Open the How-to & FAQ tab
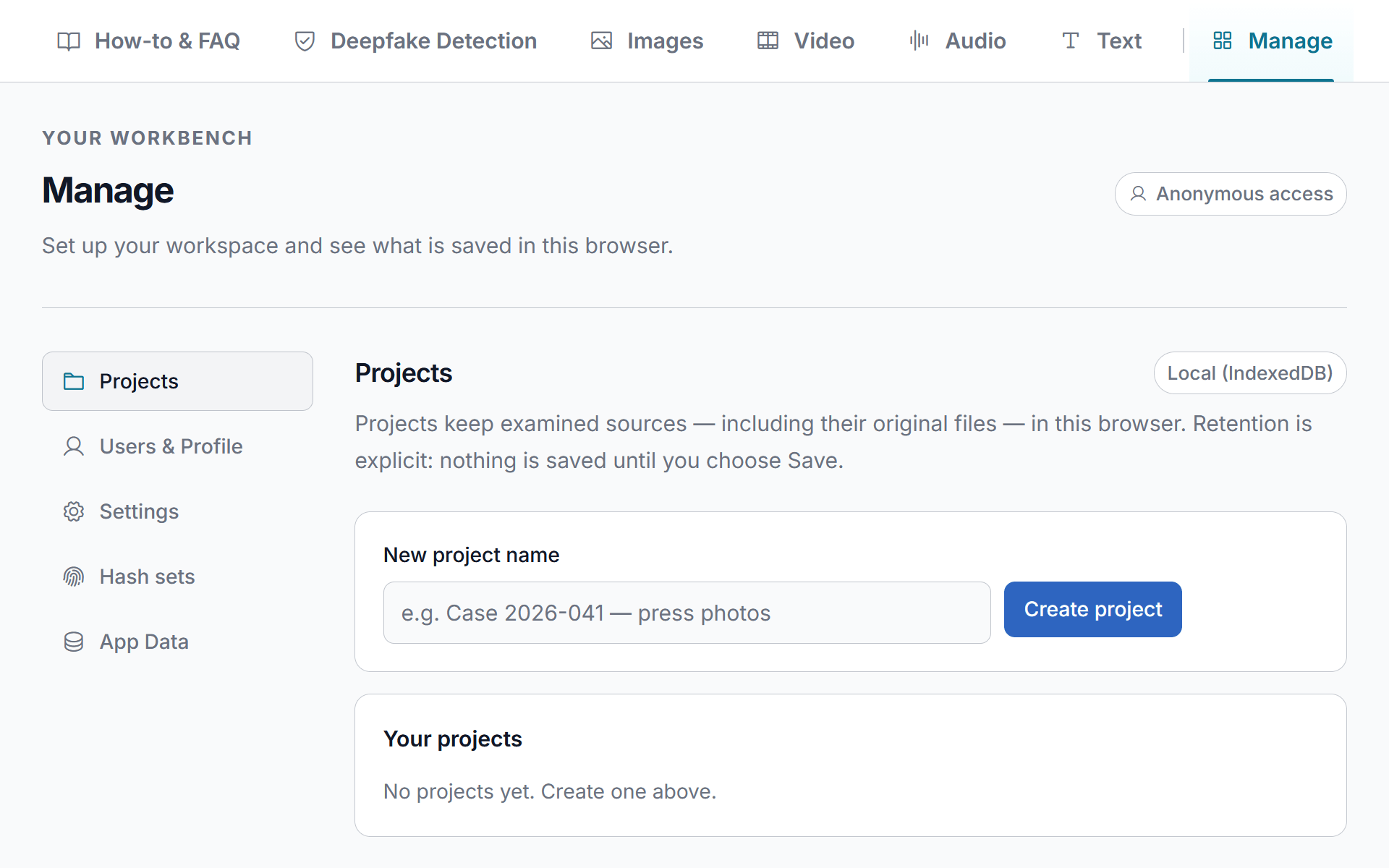Screen dimensions: 1389x868 148,41
